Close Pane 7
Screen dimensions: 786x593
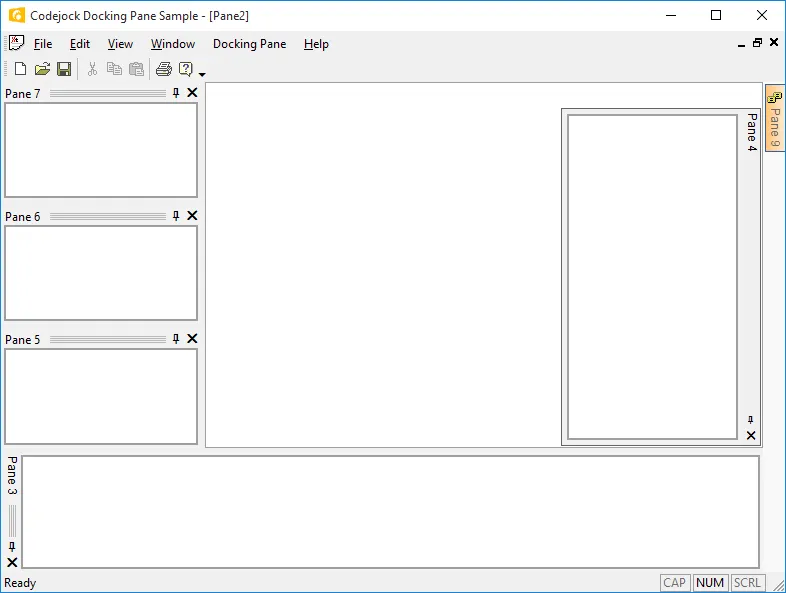(x=192, y=93)
